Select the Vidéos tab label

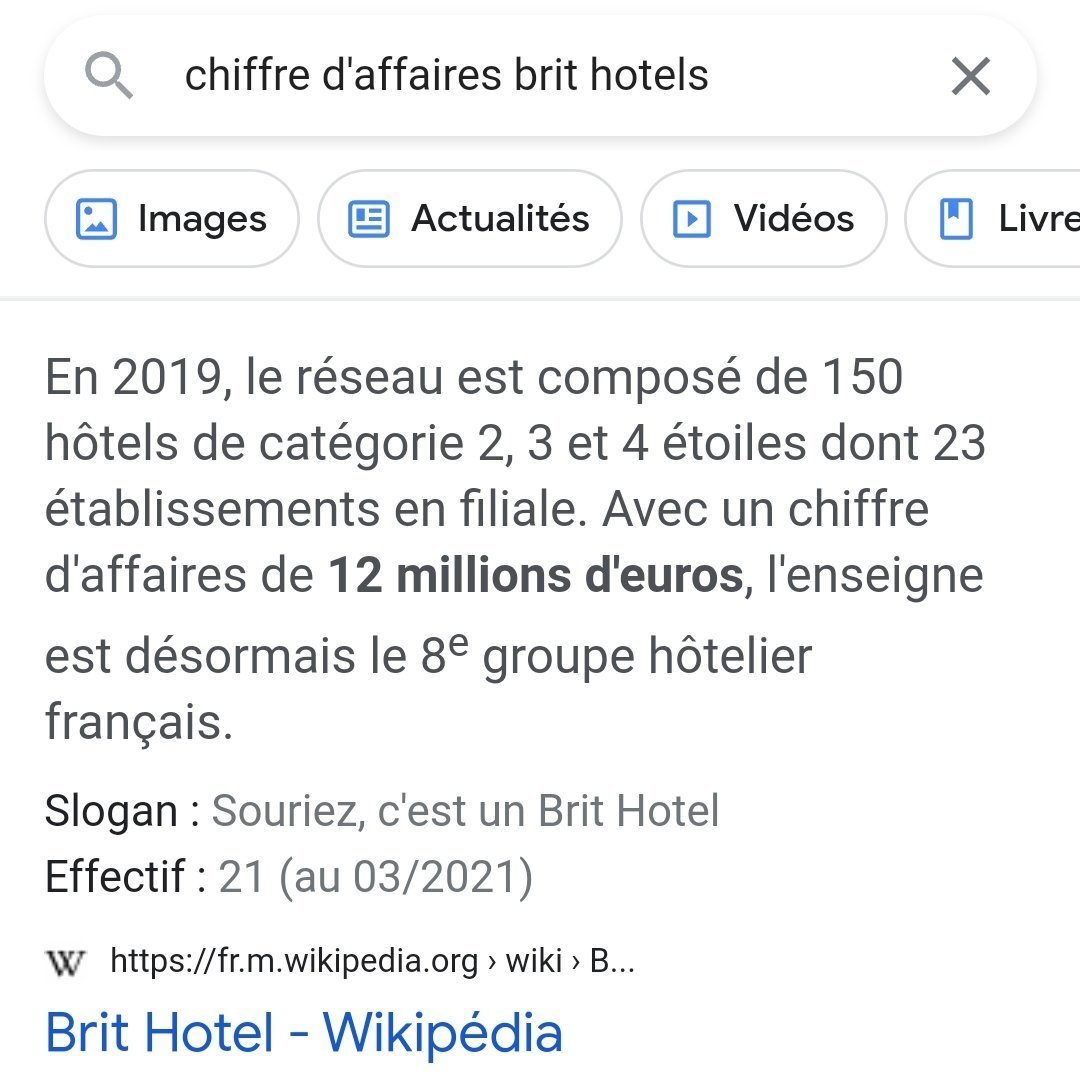pyautogui.click(x=794, y=219)
